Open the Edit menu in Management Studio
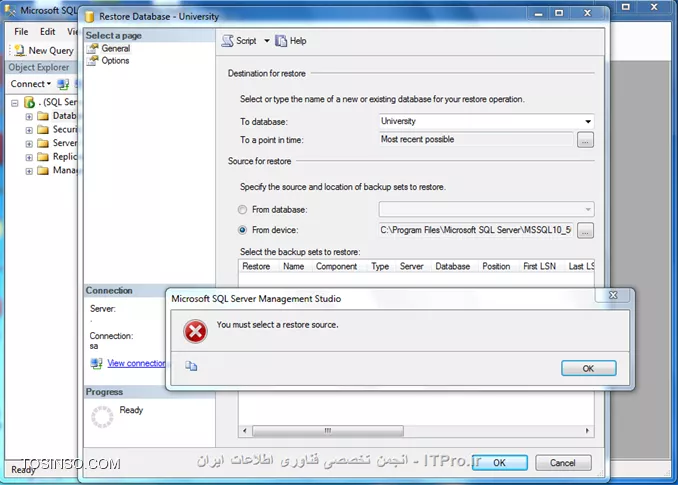678x485 pixels. tap(48, 32)
